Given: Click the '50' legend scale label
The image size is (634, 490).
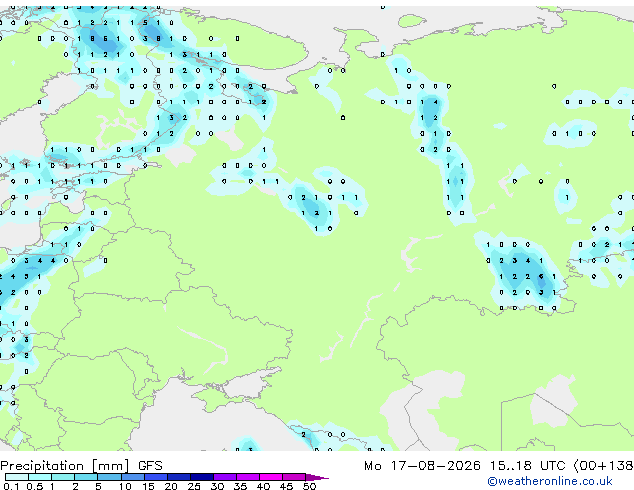Looking at the screenshot, I should (309, 486).
